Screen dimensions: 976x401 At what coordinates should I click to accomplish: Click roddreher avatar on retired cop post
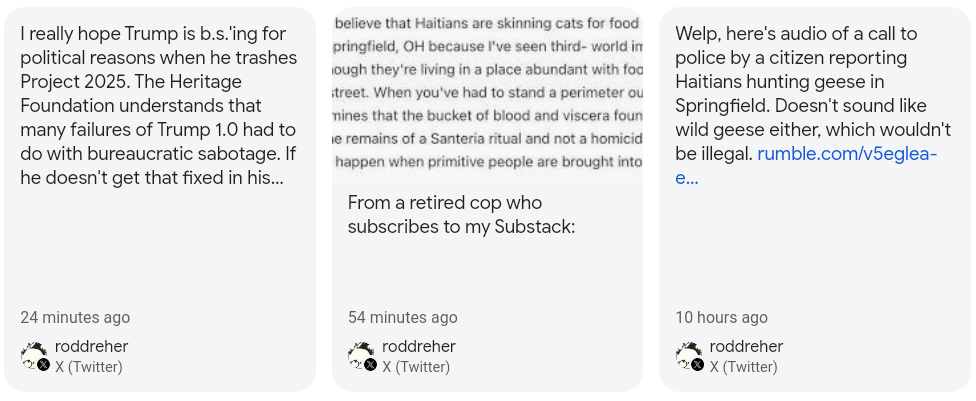(361, 355)
